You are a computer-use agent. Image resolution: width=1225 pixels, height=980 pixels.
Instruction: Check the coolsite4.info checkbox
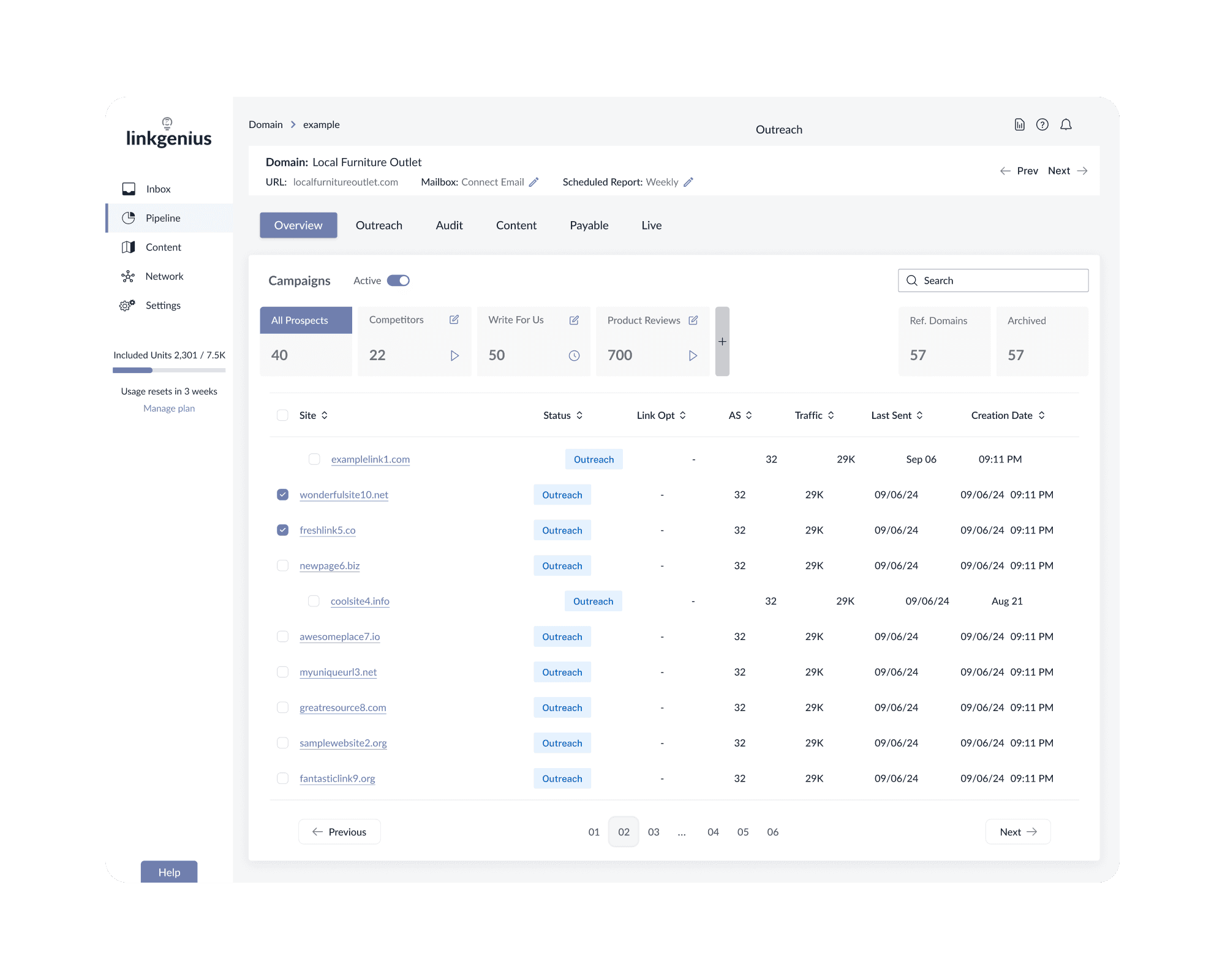[314, 601]
